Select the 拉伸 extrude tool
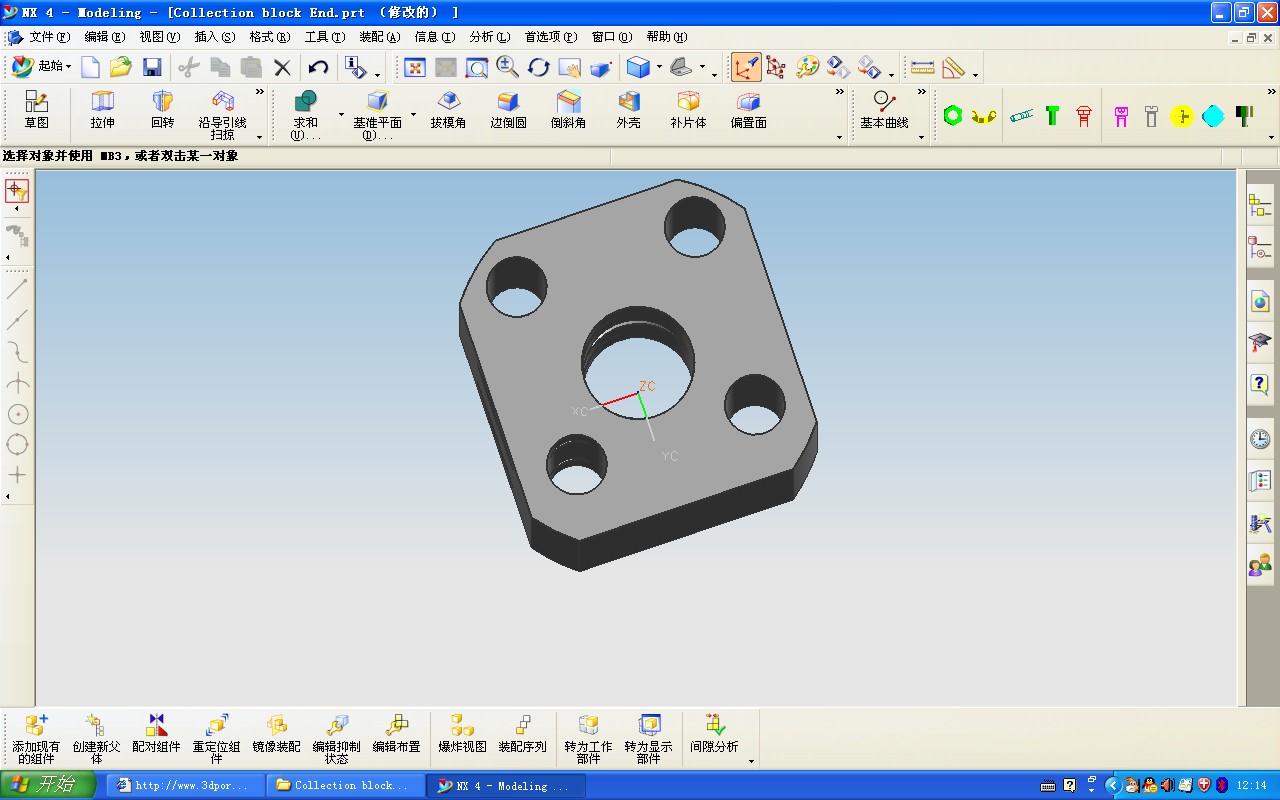 tap(102, 110)
